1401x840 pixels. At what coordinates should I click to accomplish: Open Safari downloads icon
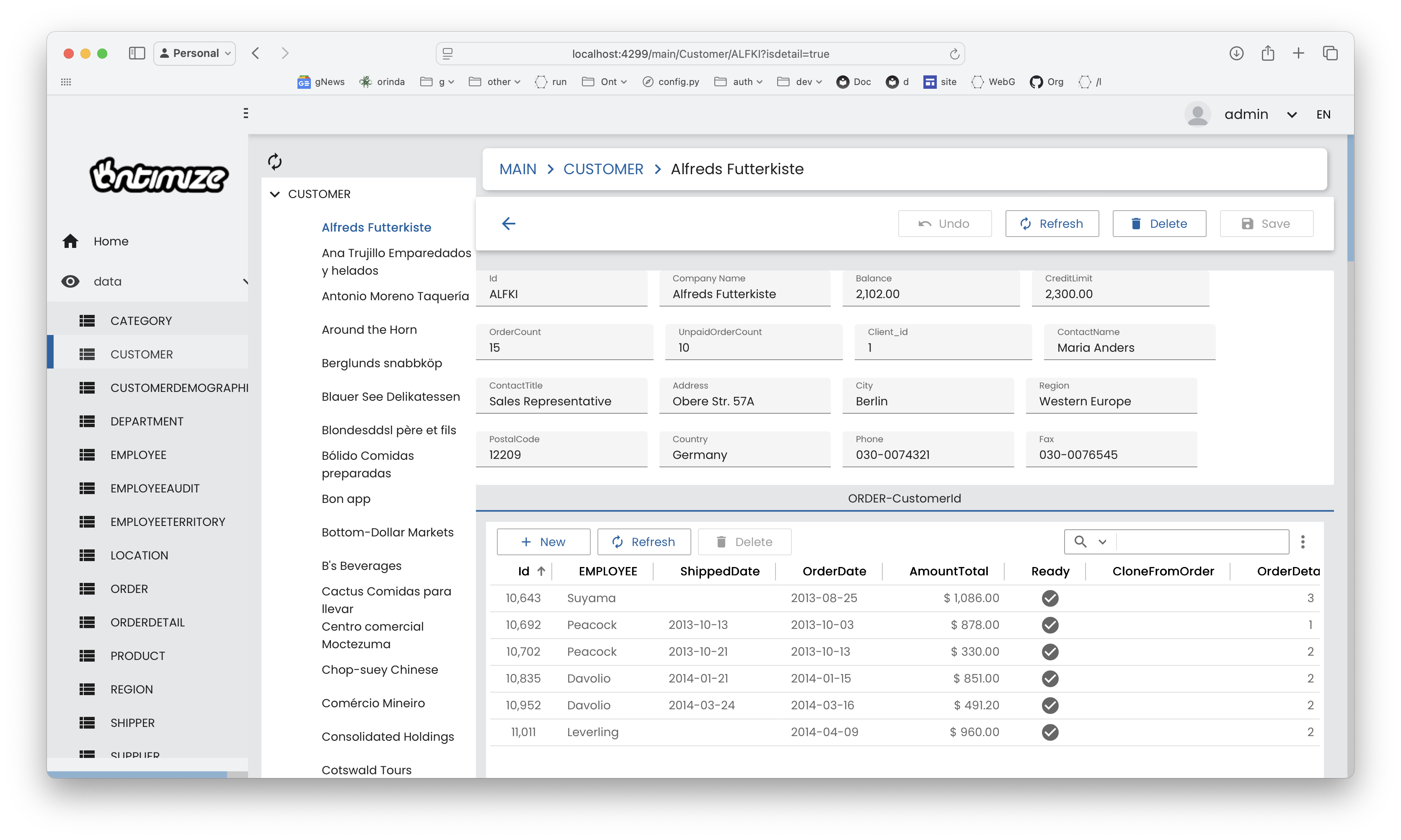coord(1236,53)
